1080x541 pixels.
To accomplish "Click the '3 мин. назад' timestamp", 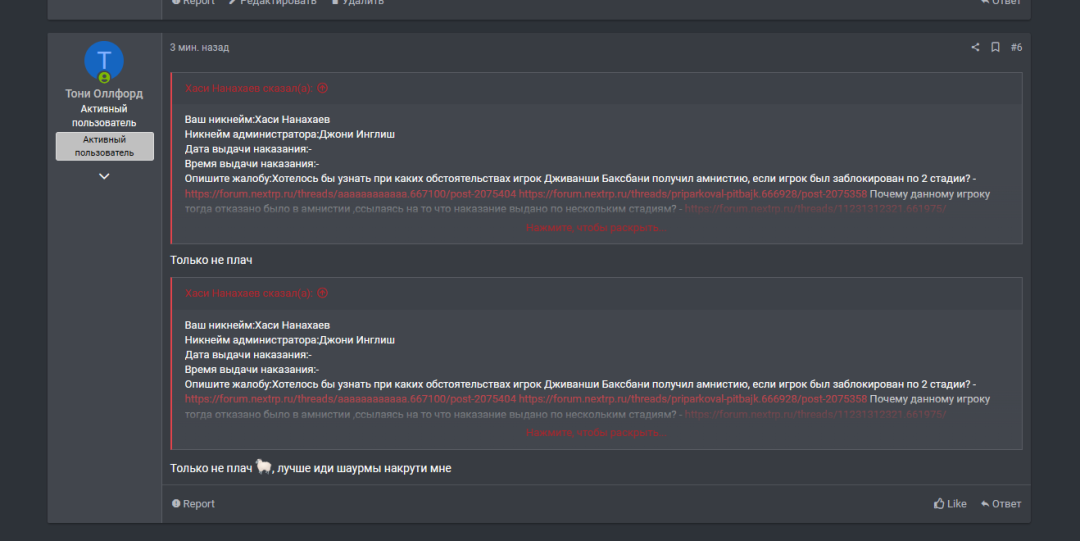I will 199,47.
